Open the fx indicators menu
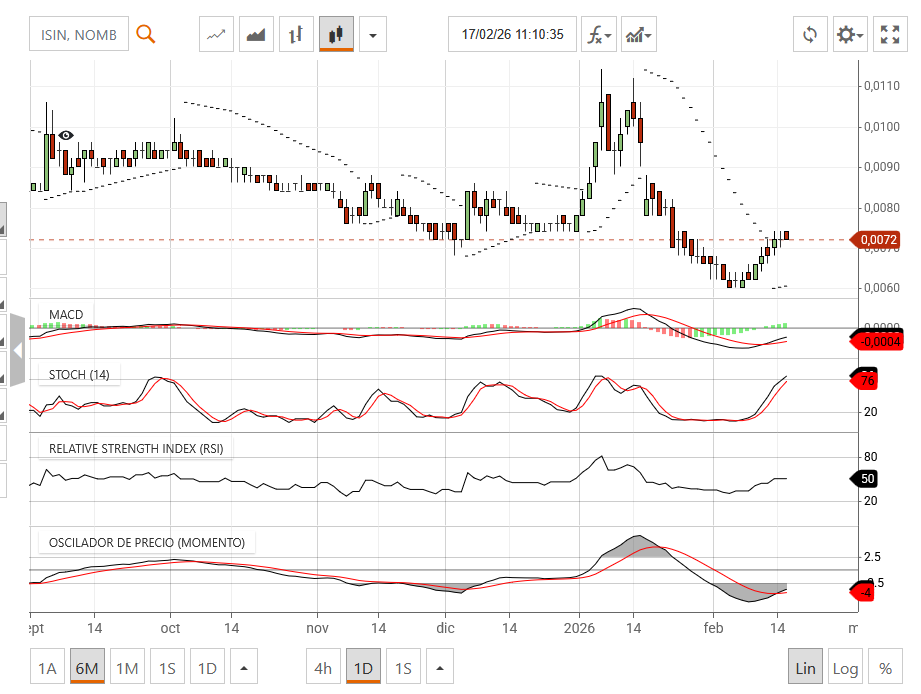 click(599, 35)
